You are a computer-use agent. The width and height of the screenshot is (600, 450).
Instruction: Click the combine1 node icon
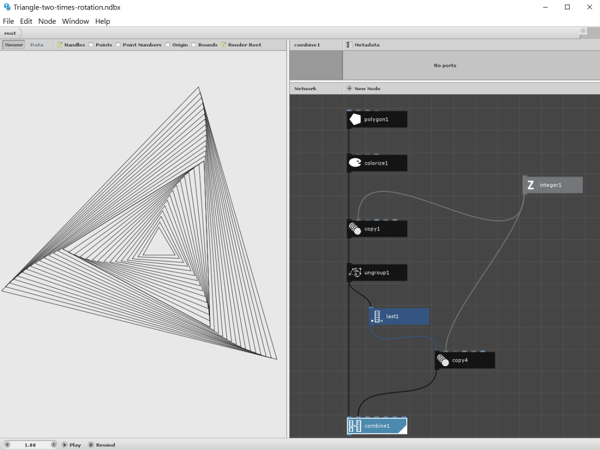tap(355, 426)
